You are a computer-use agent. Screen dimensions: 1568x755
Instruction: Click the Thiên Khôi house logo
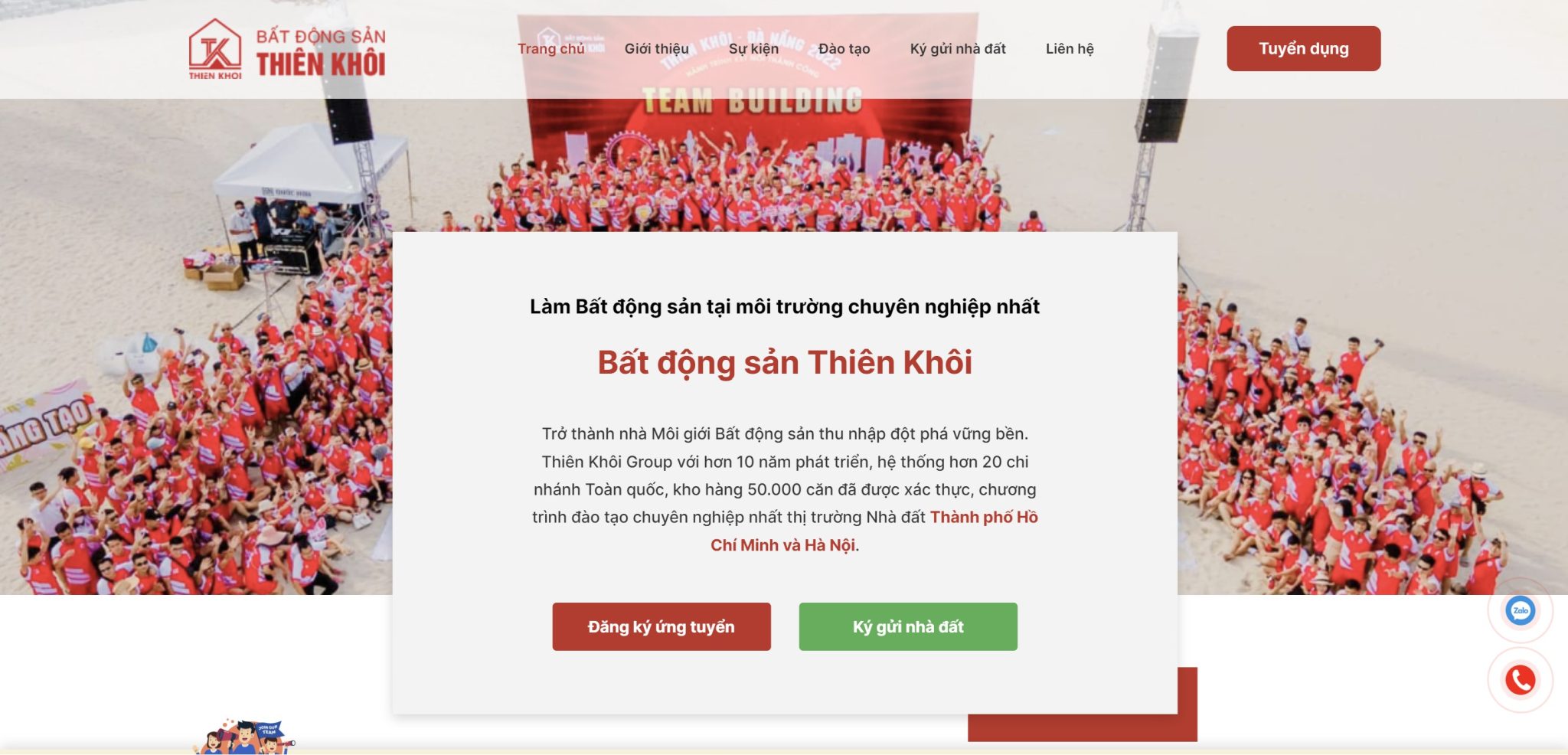click(215, 48)
